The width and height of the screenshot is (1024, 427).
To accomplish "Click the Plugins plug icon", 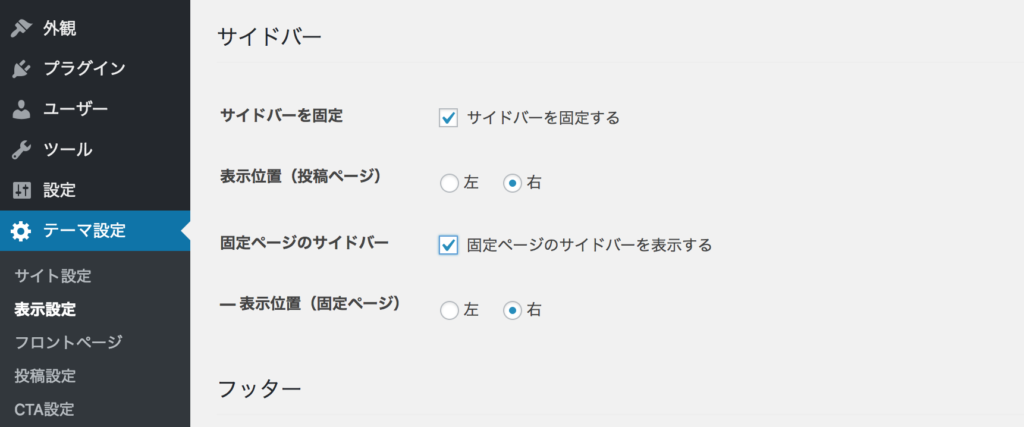I will [x=21, y=69].
